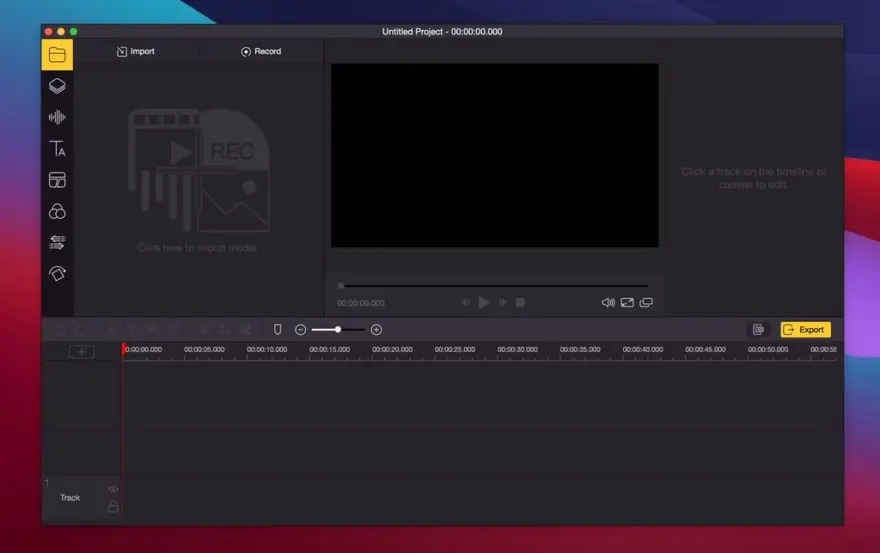Open the split-screen templates panel in sidebar
The height and width of the screenshot is (553, 880).
coord(57,180)
